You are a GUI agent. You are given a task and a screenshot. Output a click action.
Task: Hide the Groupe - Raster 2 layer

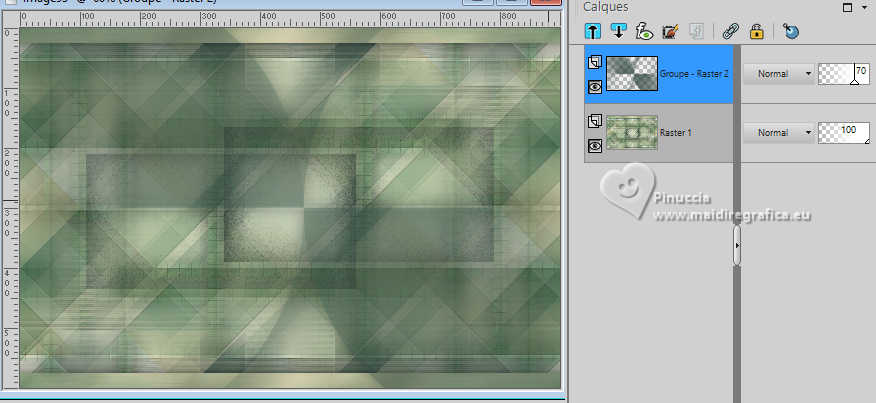tap(595, 87)
